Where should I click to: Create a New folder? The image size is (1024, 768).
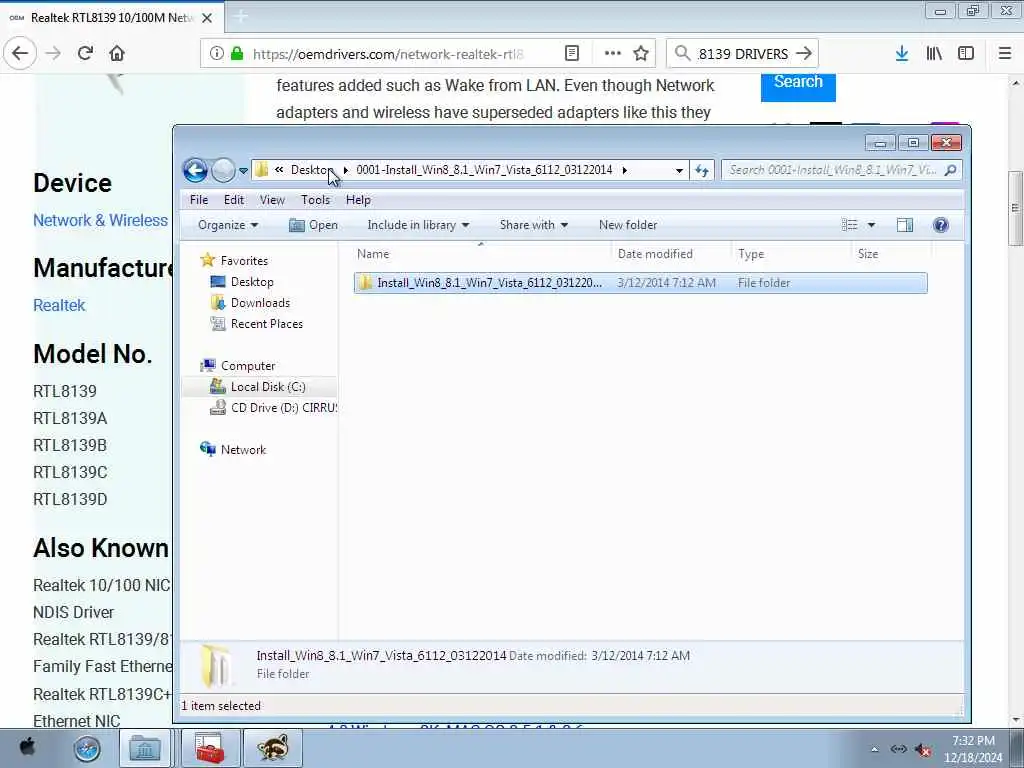pos(628,225)
